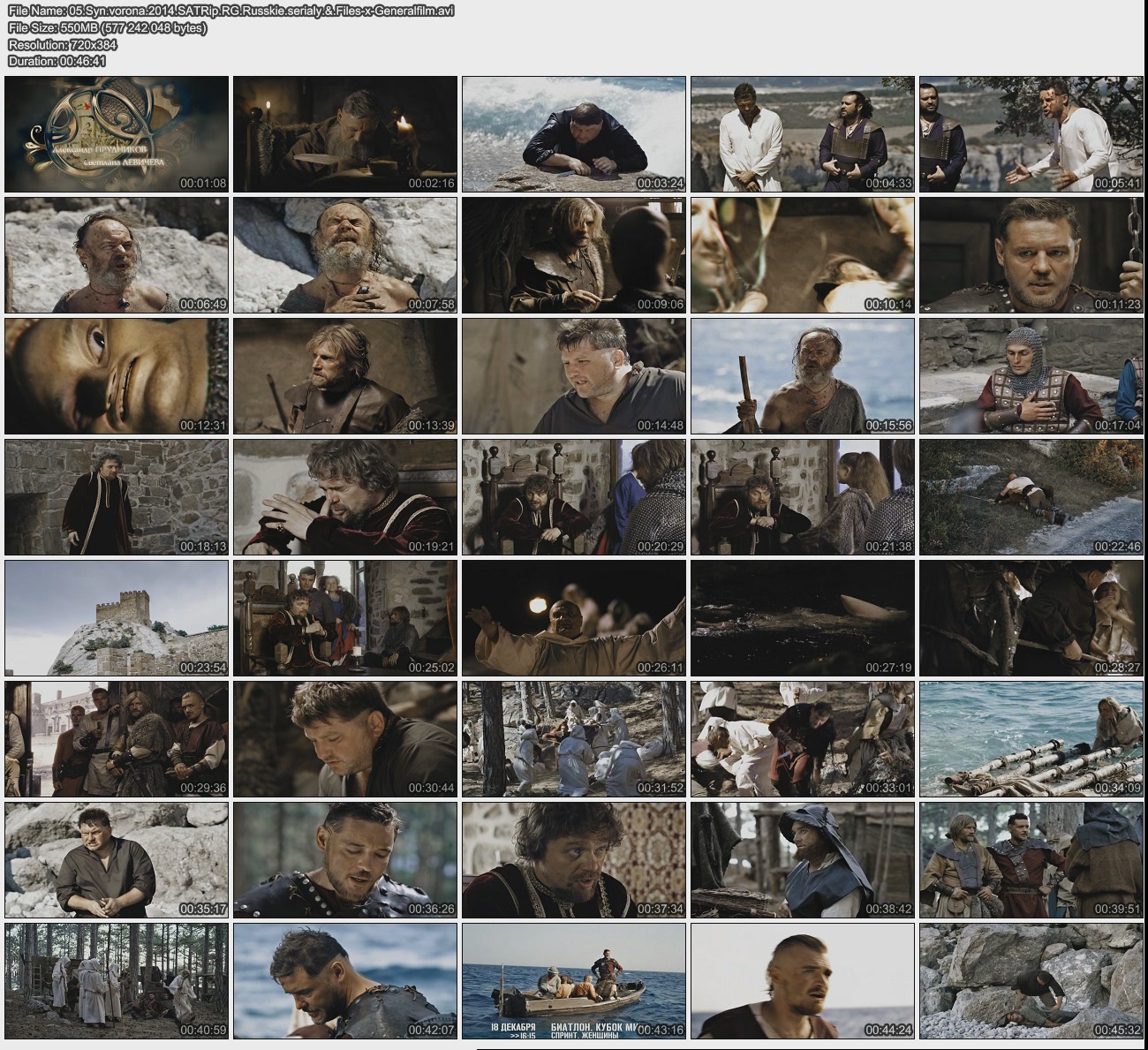
Task: Open the boat at sea thumbnail at 00:43:16
Action: [x=574, y=981]
